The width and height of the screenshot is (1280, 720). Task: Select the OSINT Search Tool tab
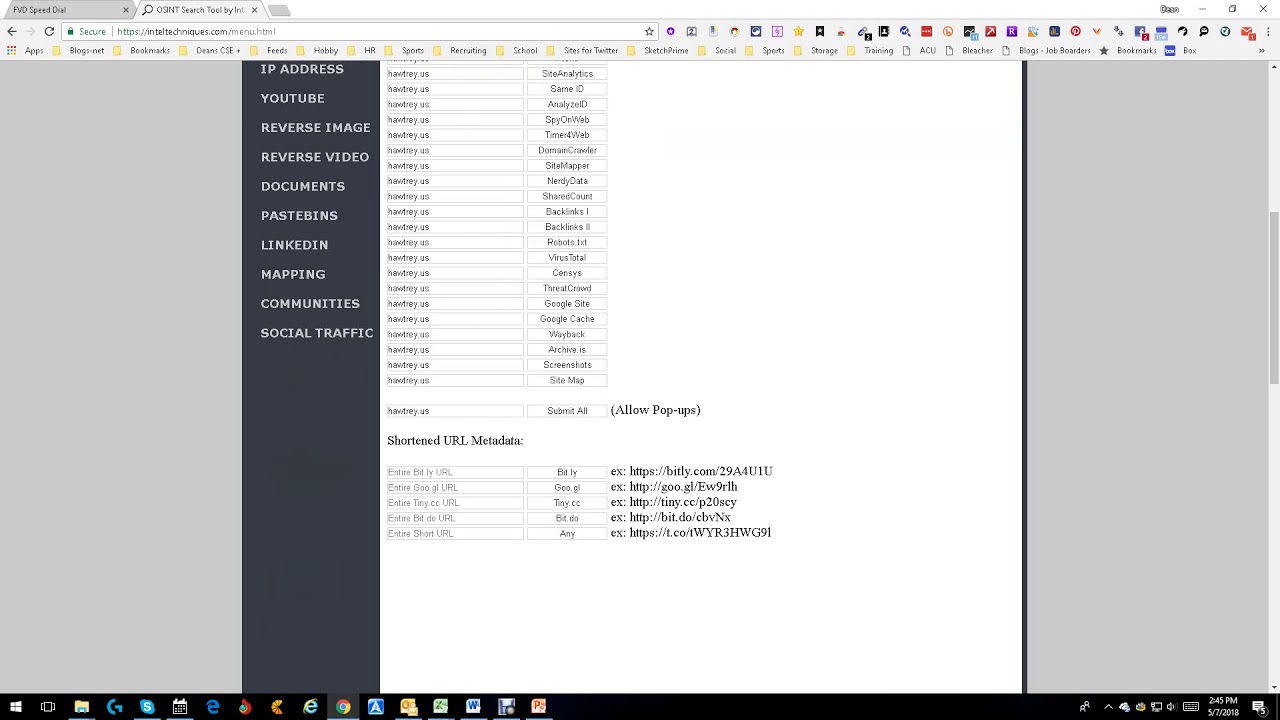pyautogui.click(x=198, y=10)
